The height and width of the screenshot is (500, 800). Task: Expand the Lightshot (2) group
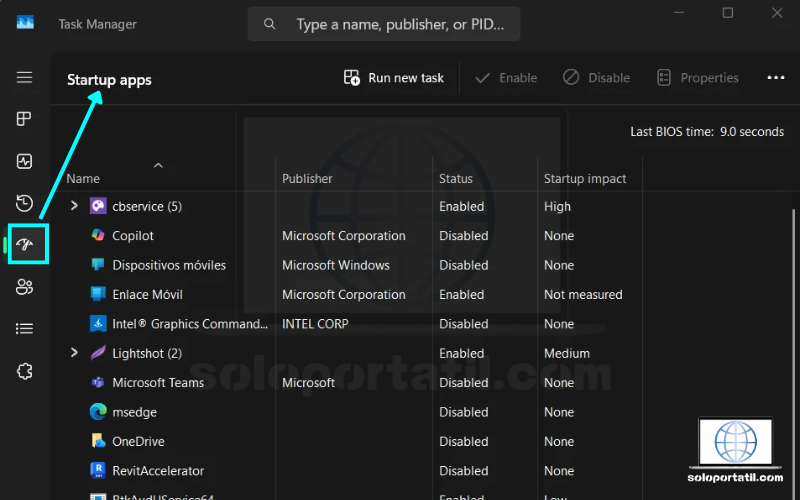click(x=74, y=353)
